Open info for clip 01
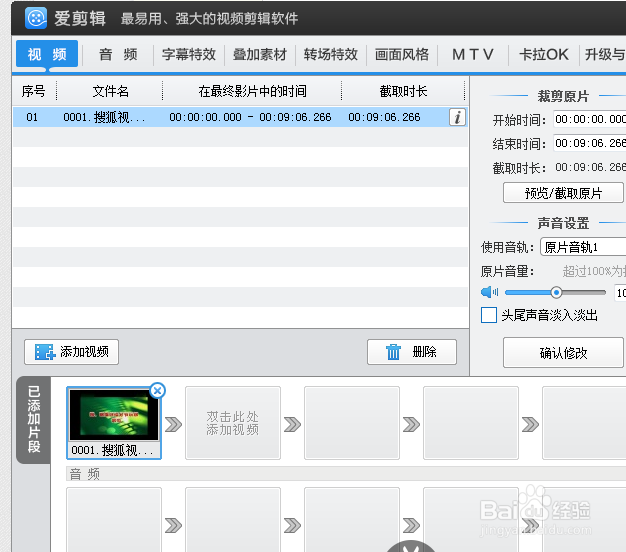This screenshot has height=552, width=626. [x=457, y=117]
